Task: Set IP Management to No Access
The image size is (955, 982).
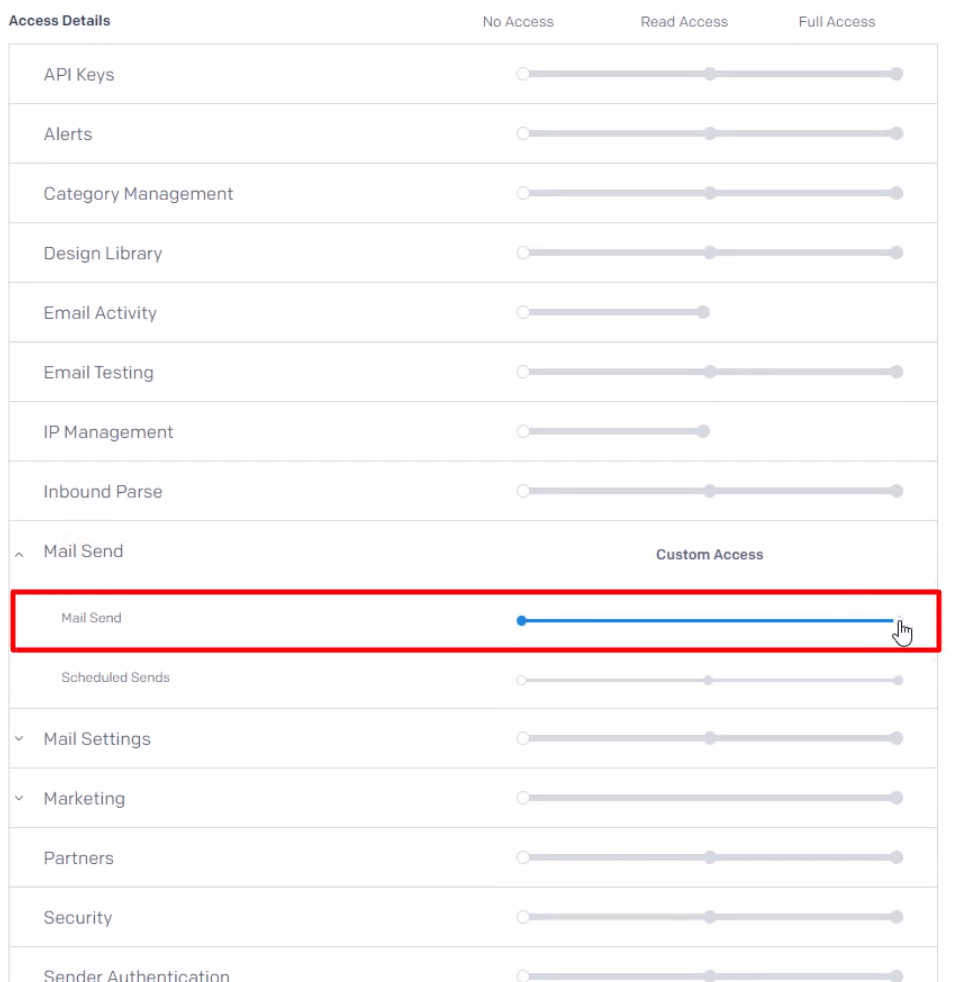Action: pyautogui.click(x=523, y=432)
